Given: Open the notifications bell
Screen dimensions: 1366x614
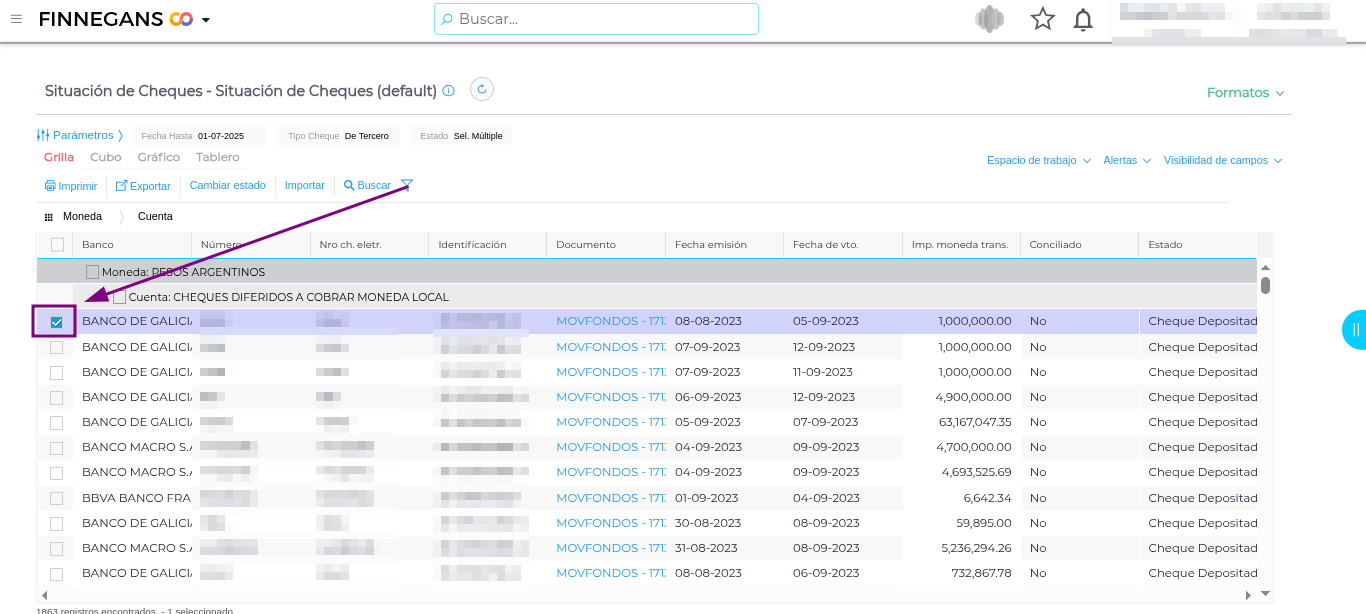Looking at the screenshot, I should 1083,20.
